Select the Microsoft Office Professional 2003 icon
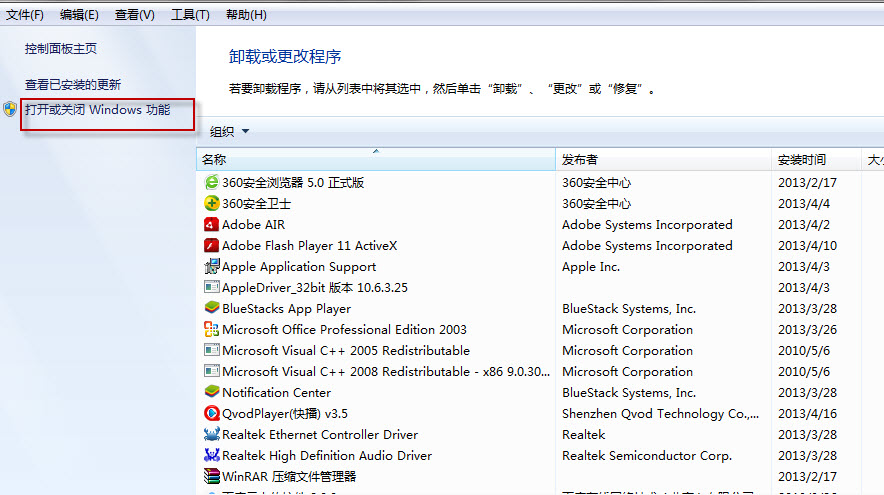Screen dimensions: 884x495 point(211,330)
